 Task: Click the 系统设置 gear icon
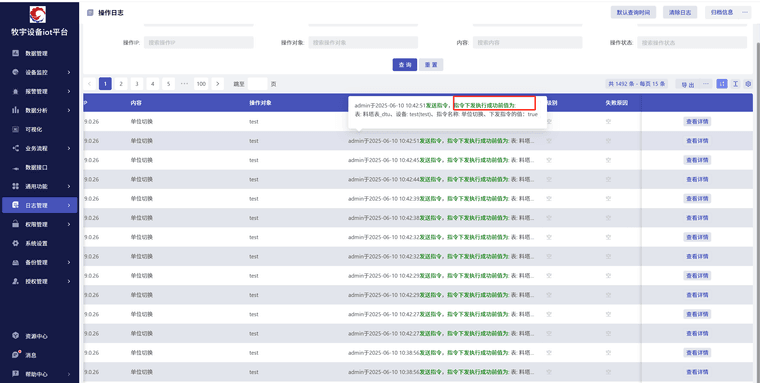point(15,243)
